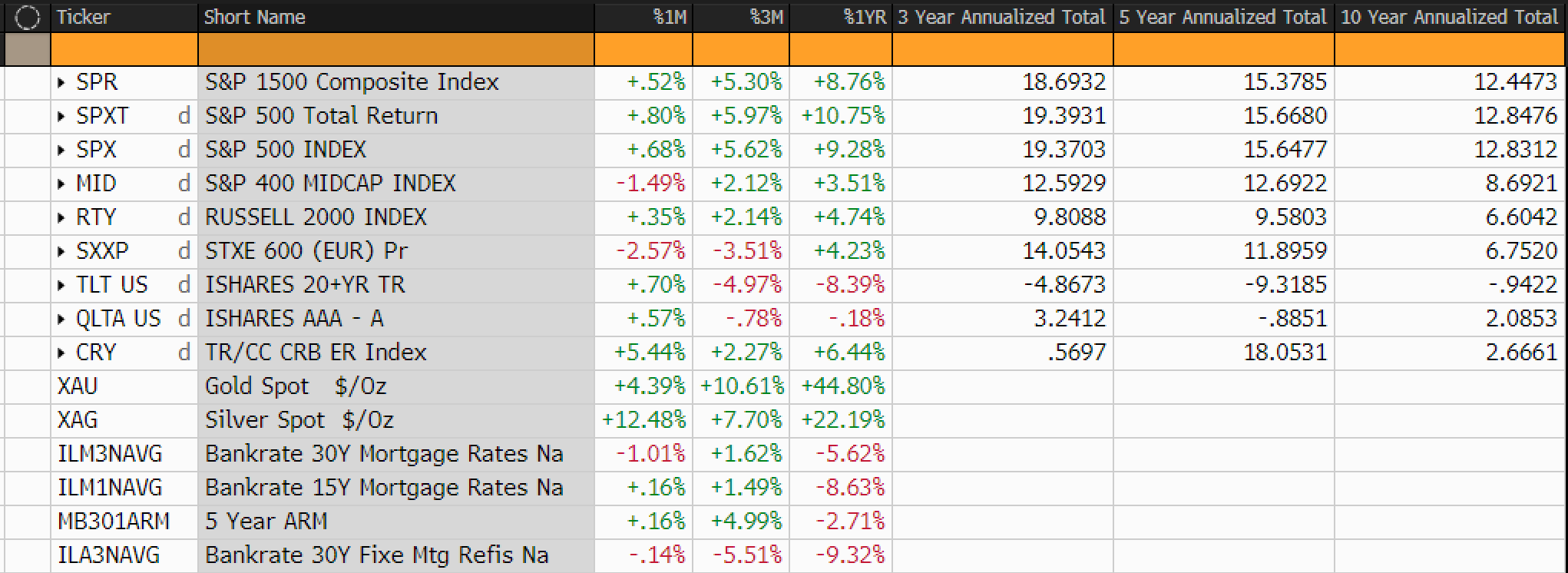Viewport: 1568px width, 573px height.
Task: Click the 'TR/CC CRB ER Index' name
Action: 316,353
